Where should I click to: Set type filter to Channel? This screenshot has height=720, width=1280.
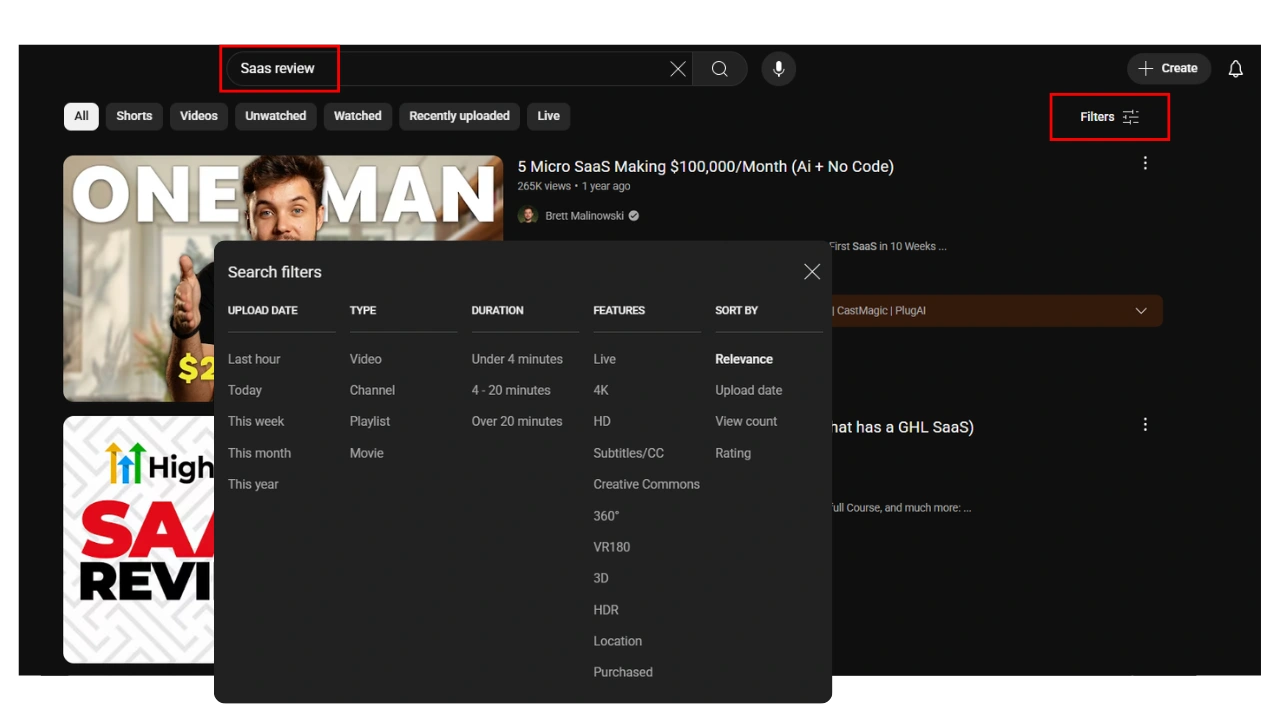[372, 390]
